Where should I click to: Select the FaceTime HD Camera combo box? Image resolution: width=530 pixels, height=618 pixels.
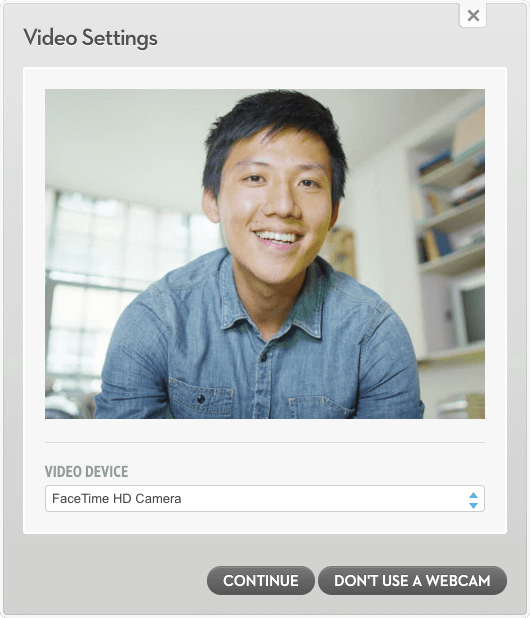click(x=265, y=499)
